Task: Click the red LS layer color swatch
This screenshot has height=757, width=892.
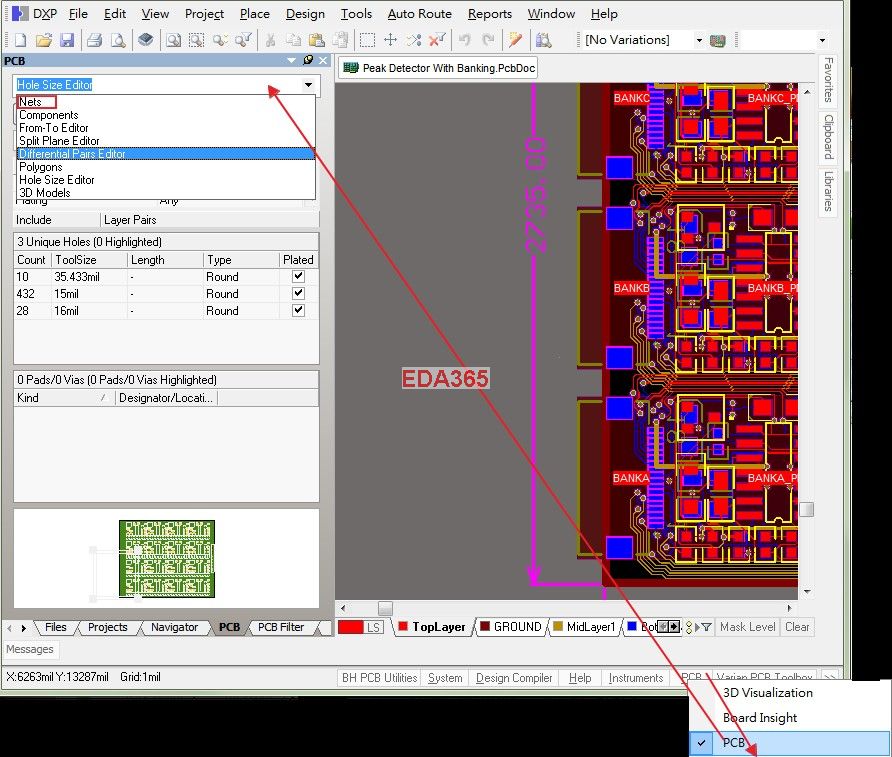Action: pos(350,627)
